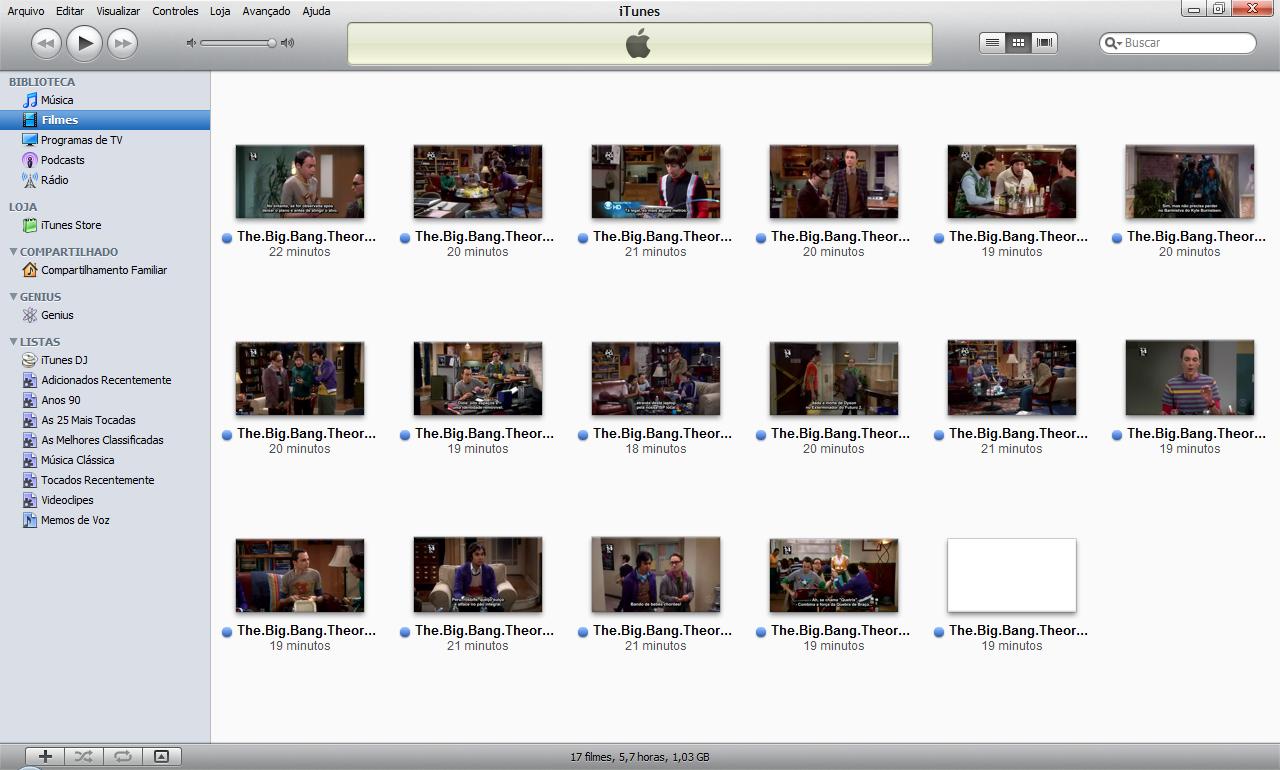Click the add playlist plus button
The image size is (1280, 770).
click(x=45, y=757)
